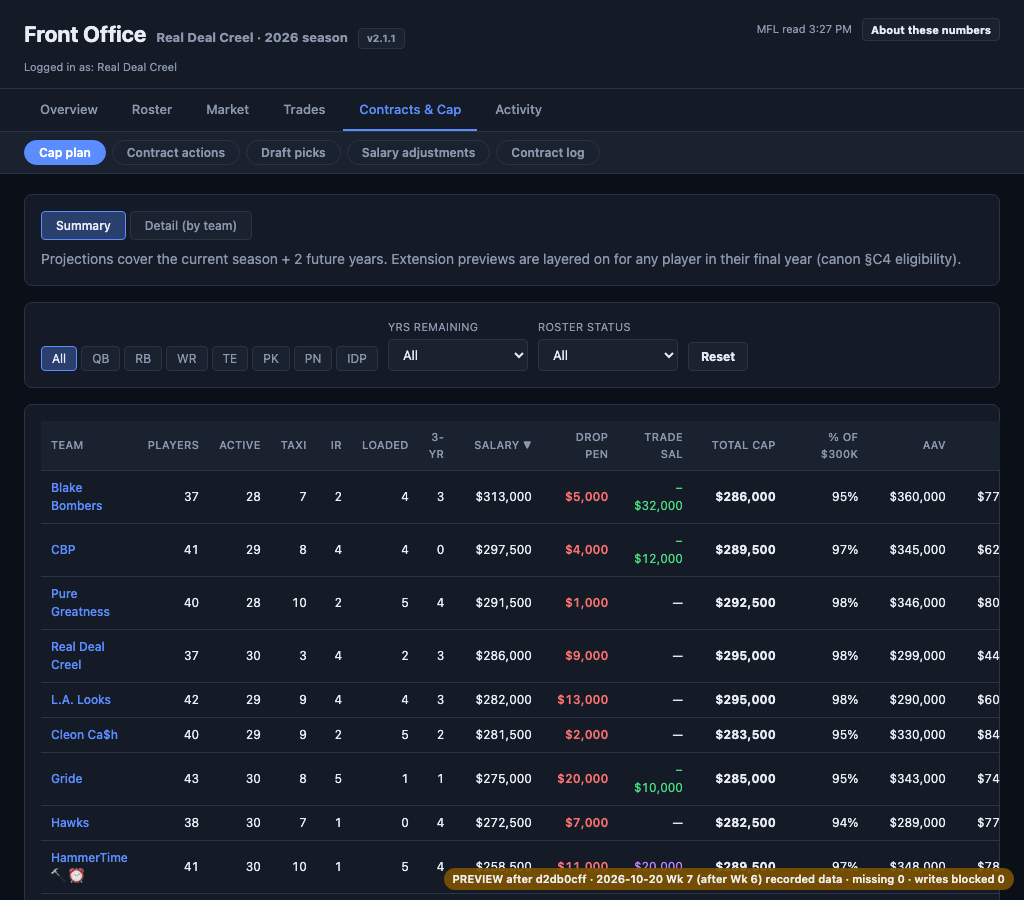Open the Real Deal Creel team link

pyautogui.click(x=78, y=656)
